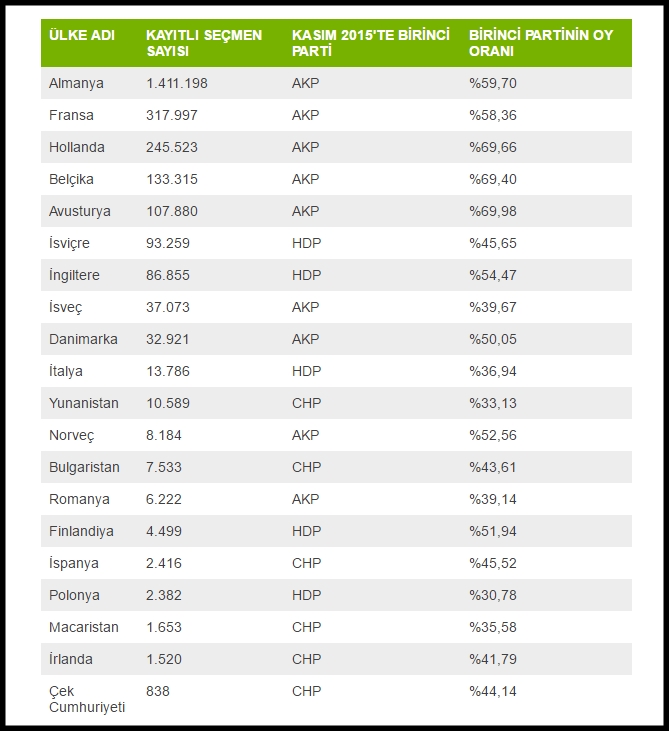Click the Danimarka country cell
The height and width of the screenshot is (731, 669).
tap(83, 339)
